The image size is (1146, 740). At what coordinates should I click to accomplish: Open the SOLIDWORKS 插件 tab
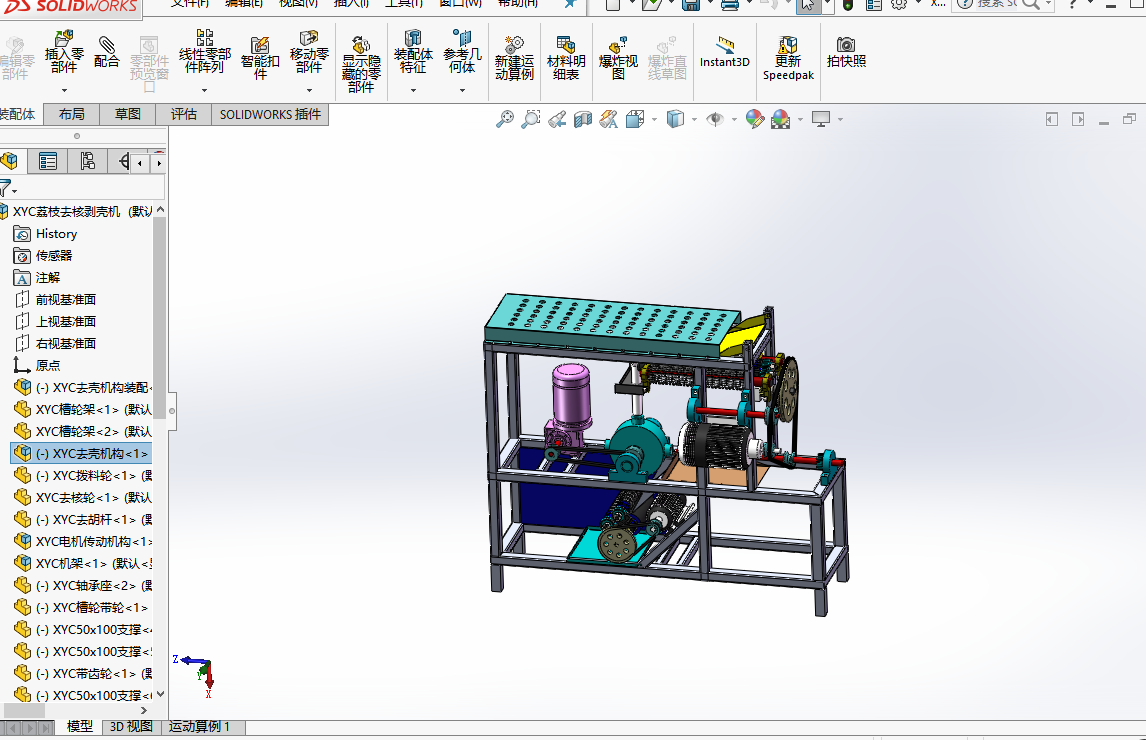270,115
